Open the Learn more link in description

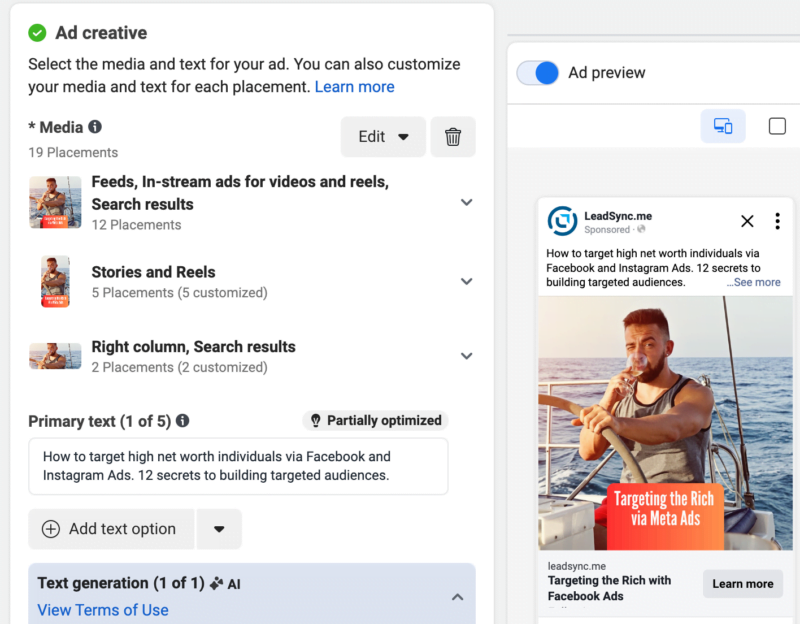pyautogui.click(x=354, y=87)
